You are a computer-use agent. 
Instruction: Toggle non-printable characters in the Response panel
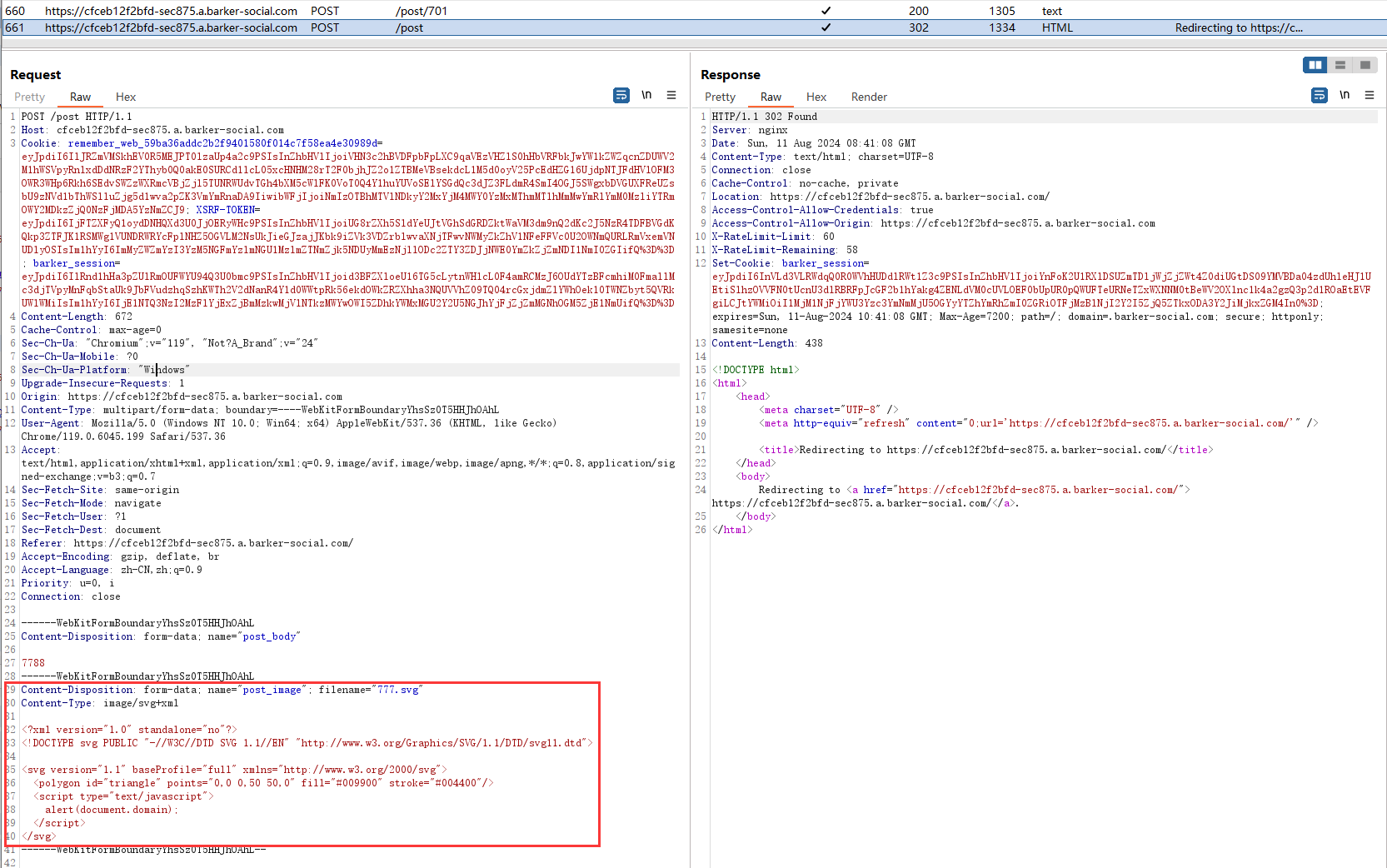tap(1345, 95)
